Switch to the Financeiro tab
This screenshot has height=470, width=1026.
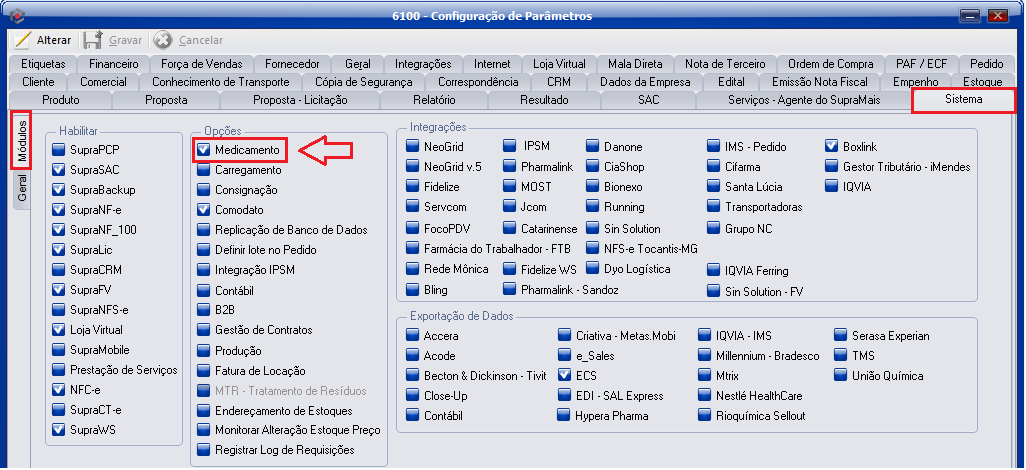(114, 64)
